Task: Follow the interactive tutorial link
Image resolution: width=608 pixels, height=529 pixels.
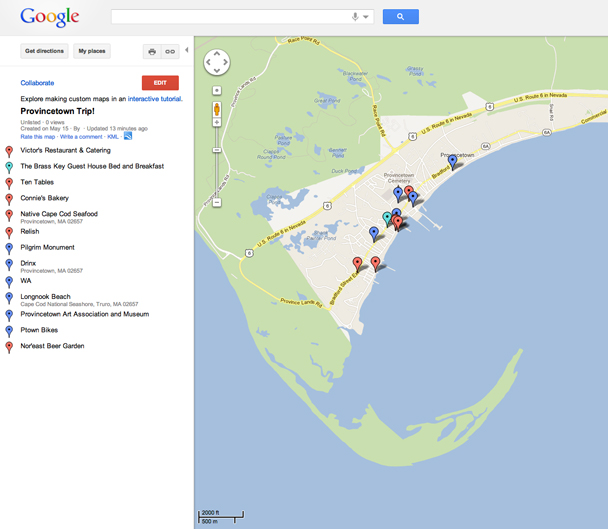Action: point(155,99)
